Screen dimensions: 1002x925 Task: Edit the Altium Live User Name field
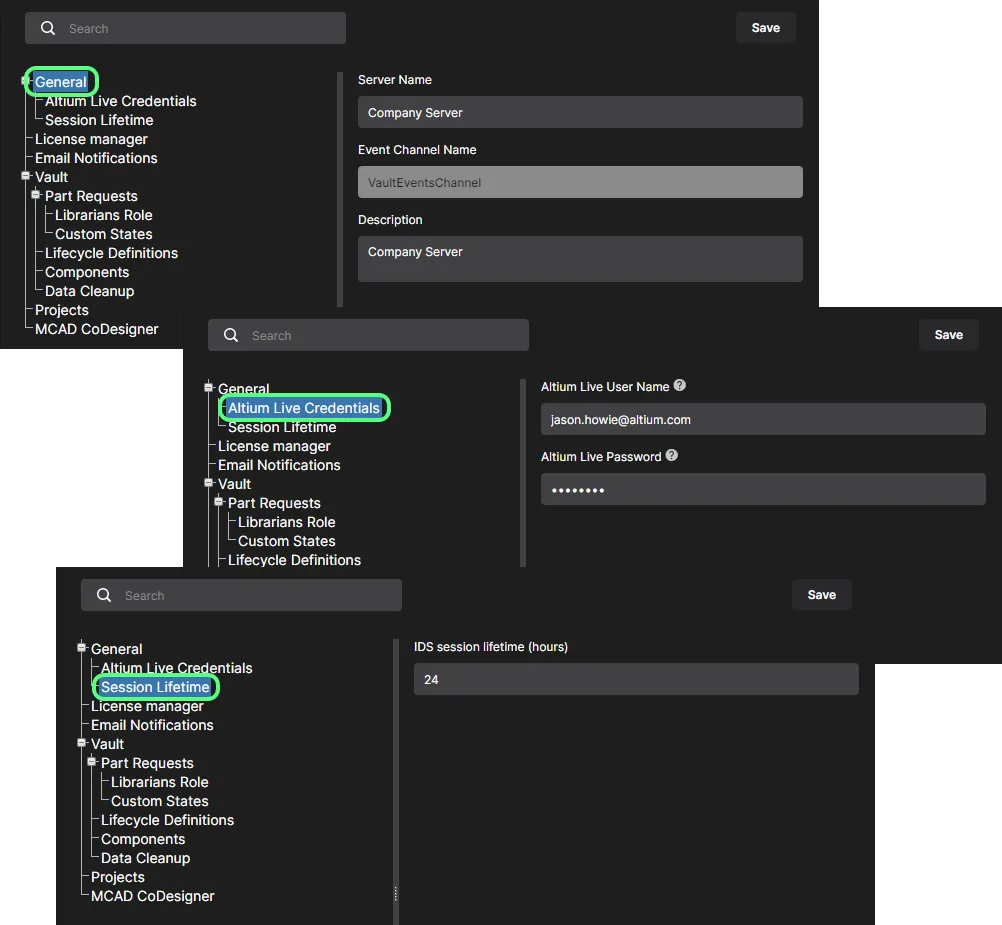[763, 419]
